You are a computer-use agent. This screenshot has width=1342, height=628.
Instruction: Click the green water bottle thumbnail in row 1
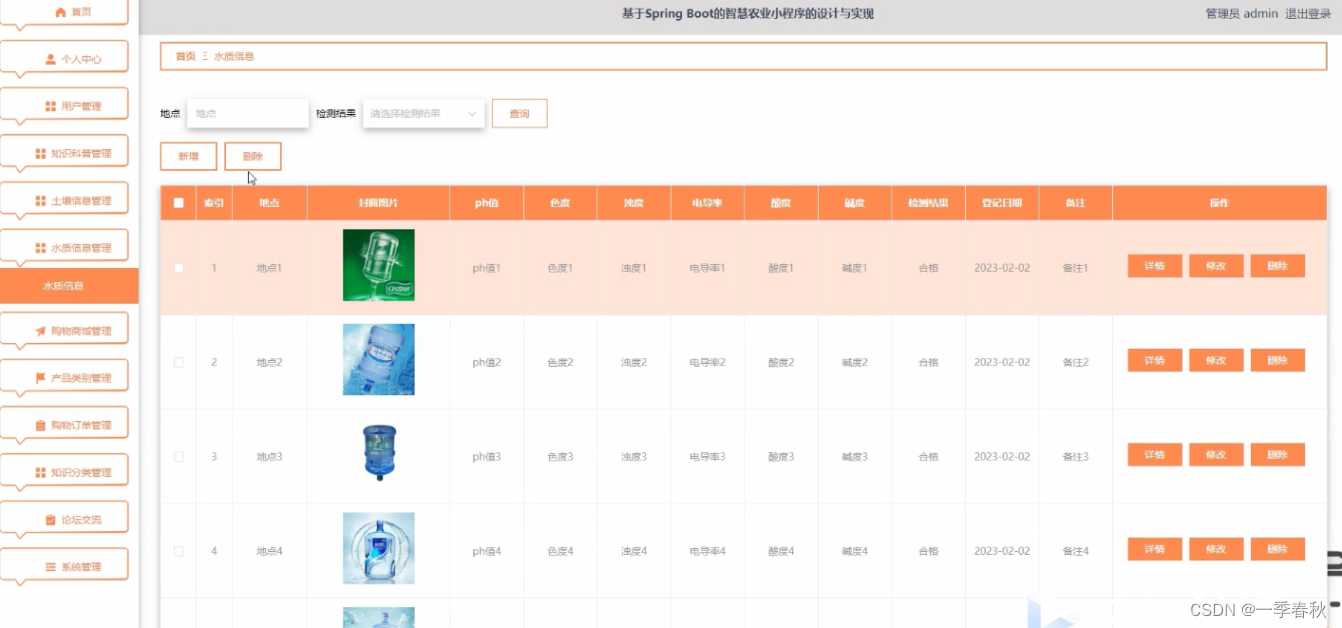tap(378, 265)
